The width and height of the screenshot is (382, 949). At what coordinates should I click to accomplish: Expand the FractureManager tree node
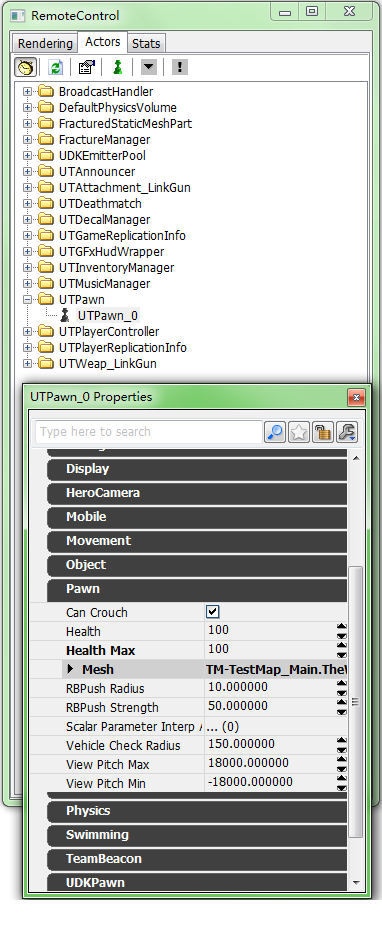click(x=27, y=140)
